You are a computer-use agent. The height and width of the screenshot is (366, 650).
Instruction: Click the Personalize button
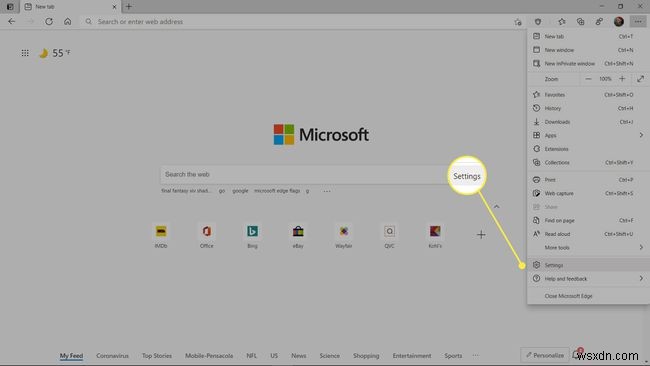545,355
